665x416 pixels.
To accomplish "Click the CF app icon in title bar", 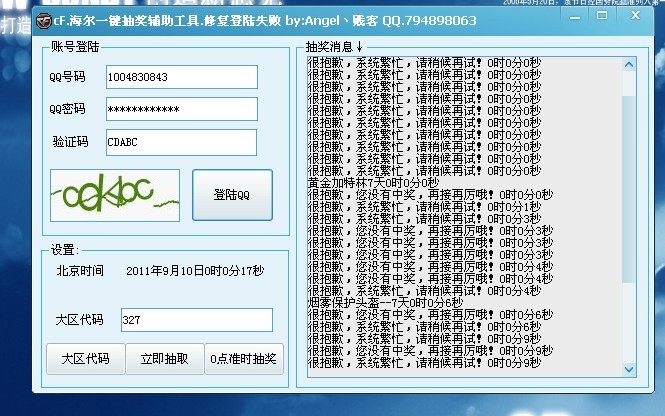I will point(44,21).
